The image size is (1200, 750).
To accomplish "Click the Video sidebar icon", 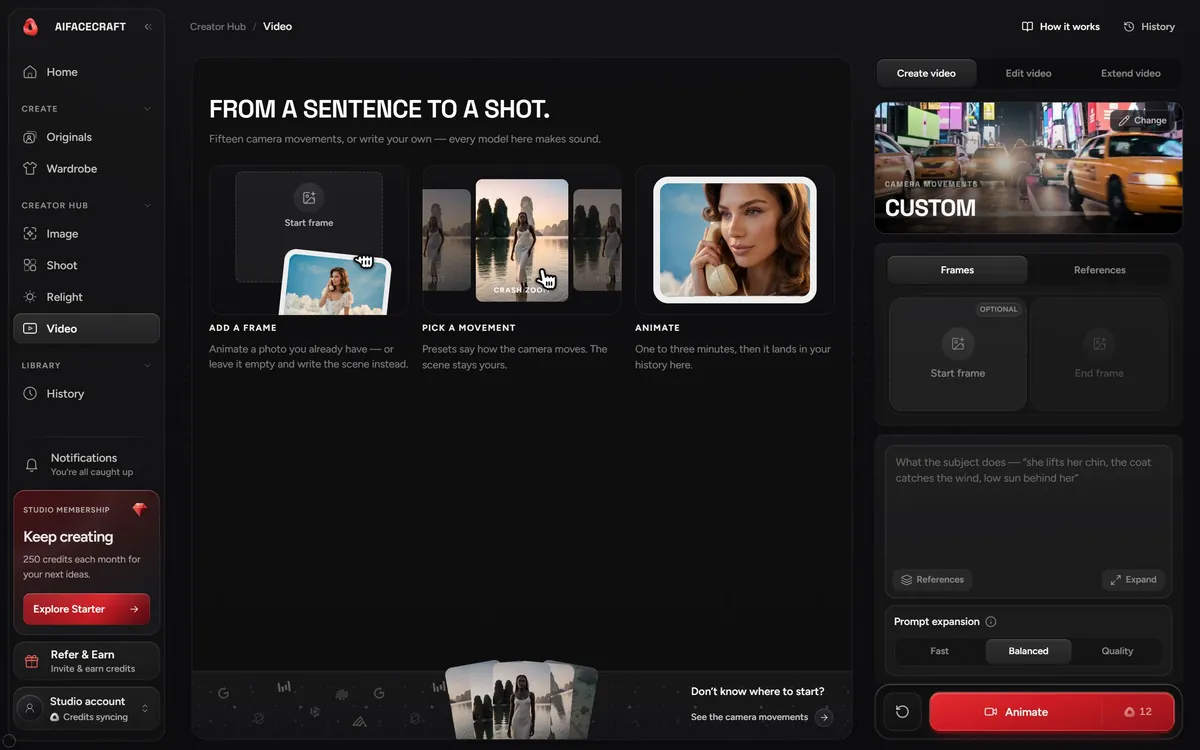I will 30,328.
